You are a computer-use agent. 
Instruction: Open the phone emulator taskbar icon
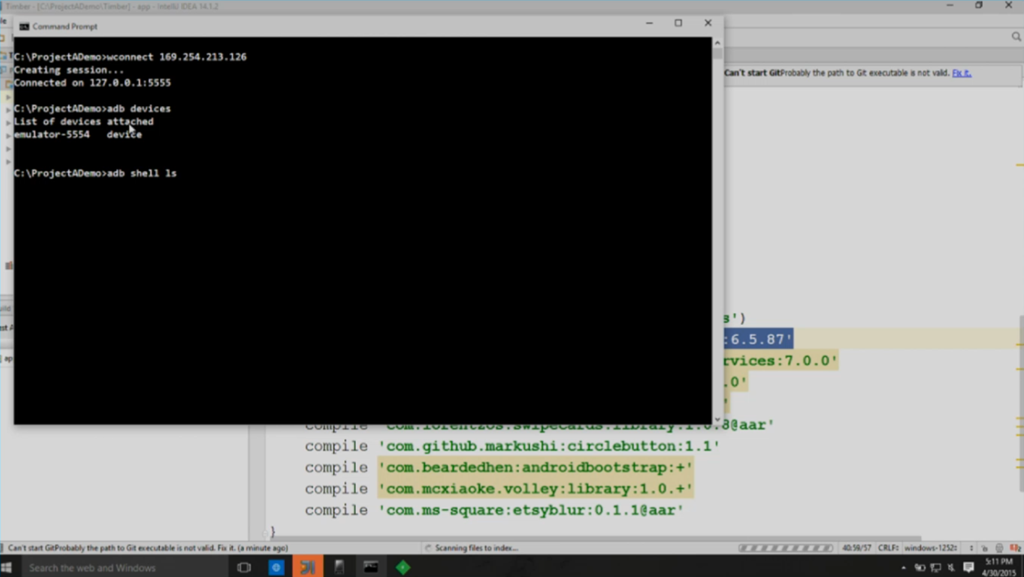point(339,567)
